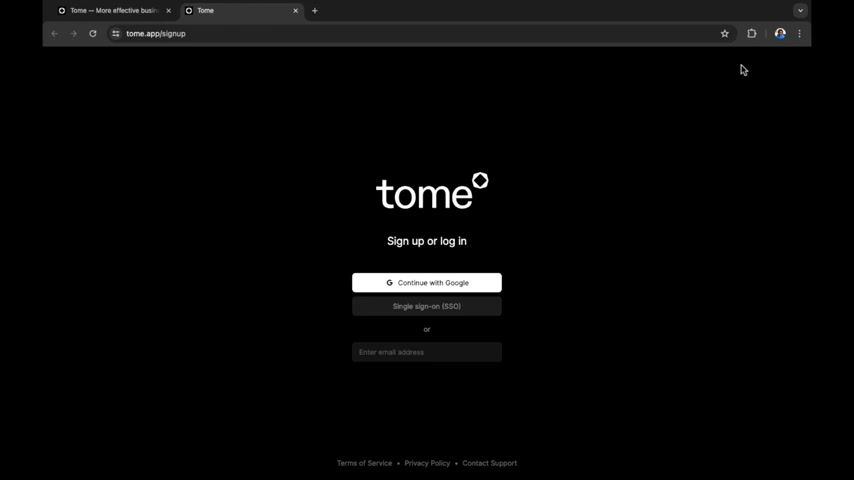
Task: Open the Chrome three-dot menu
Action: [x=800, y=34]
